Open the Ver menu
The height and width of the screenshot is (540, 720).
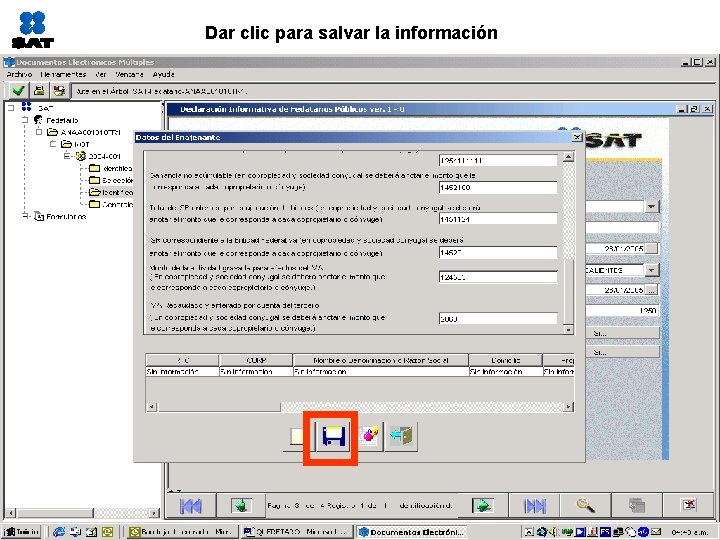[101, 74]
